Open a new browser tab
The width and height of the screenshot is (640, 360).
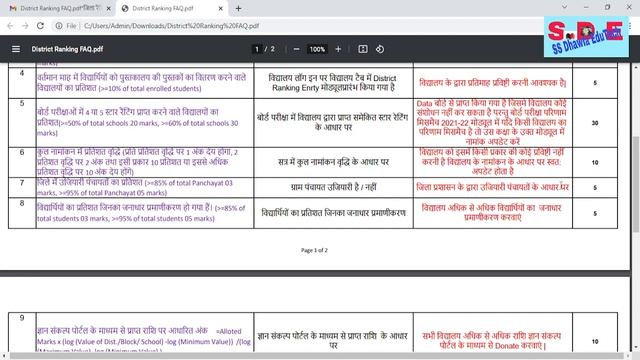point(238,8)
